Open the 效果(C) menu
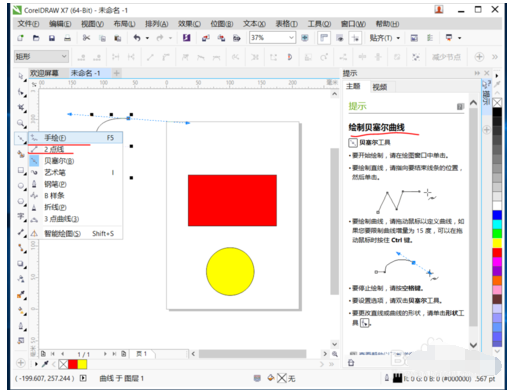The image size is (509, 390). tap(189, 24)
